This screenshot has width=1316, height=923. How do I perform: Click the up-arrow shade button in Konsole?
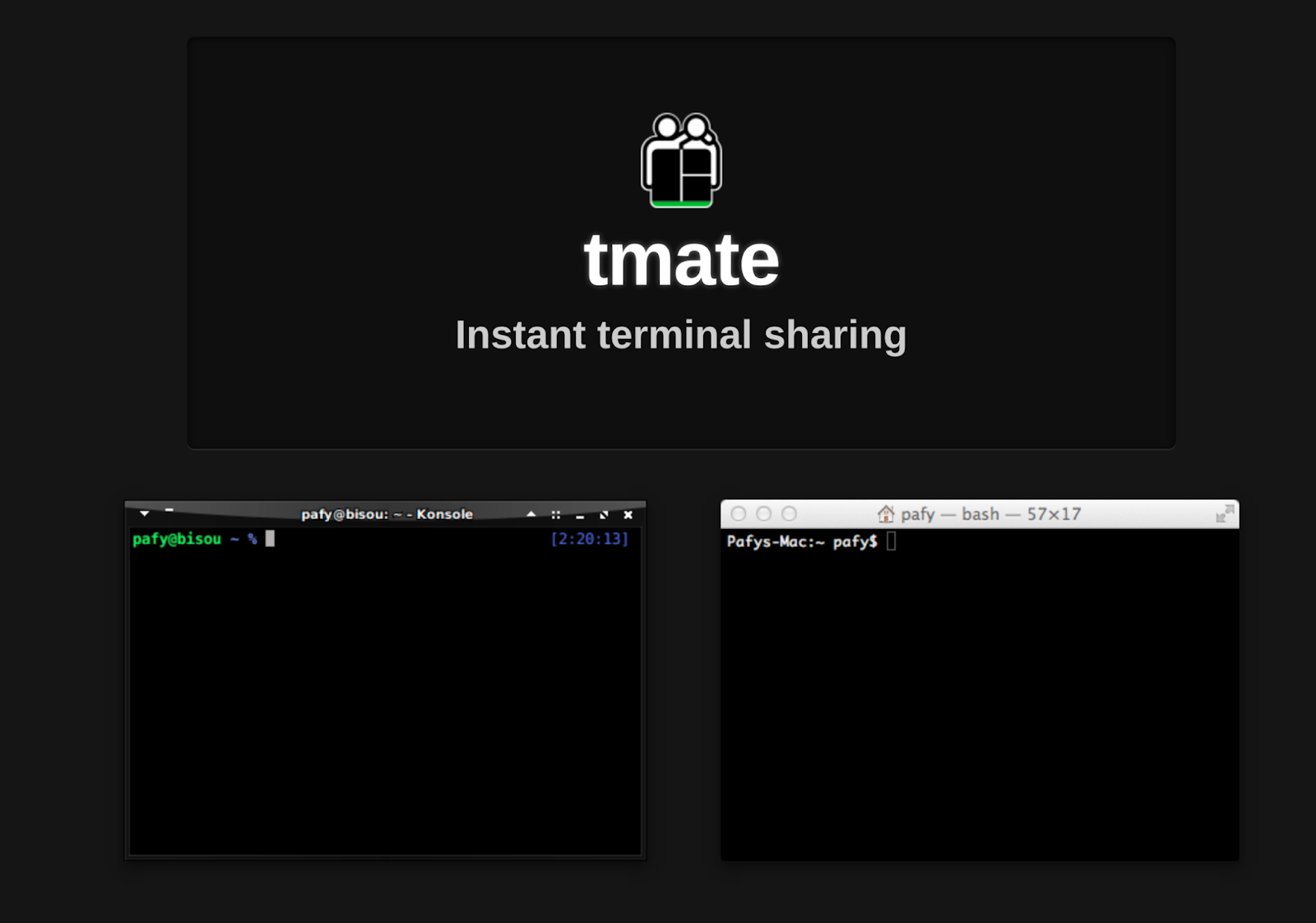pos(531,514)
